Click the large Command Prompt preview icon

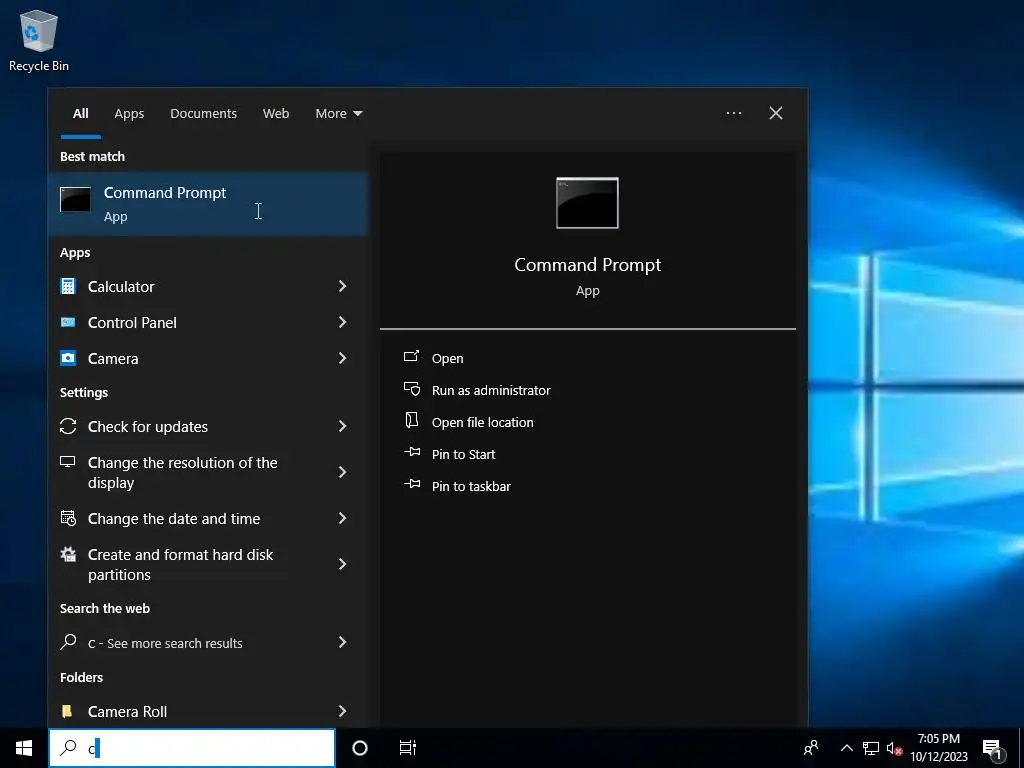click(587, 203)
